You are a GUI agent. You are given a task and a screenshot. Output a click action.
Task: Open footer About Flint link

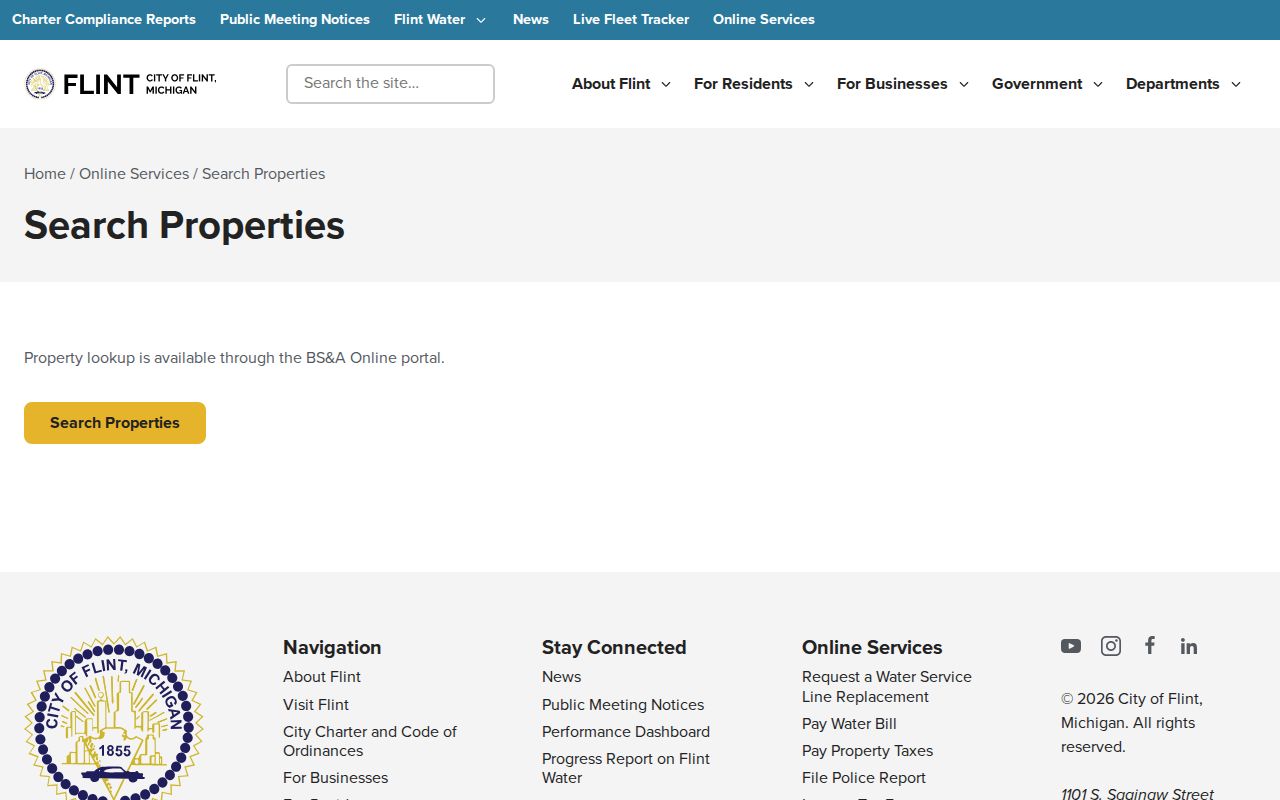pos(322,677)
